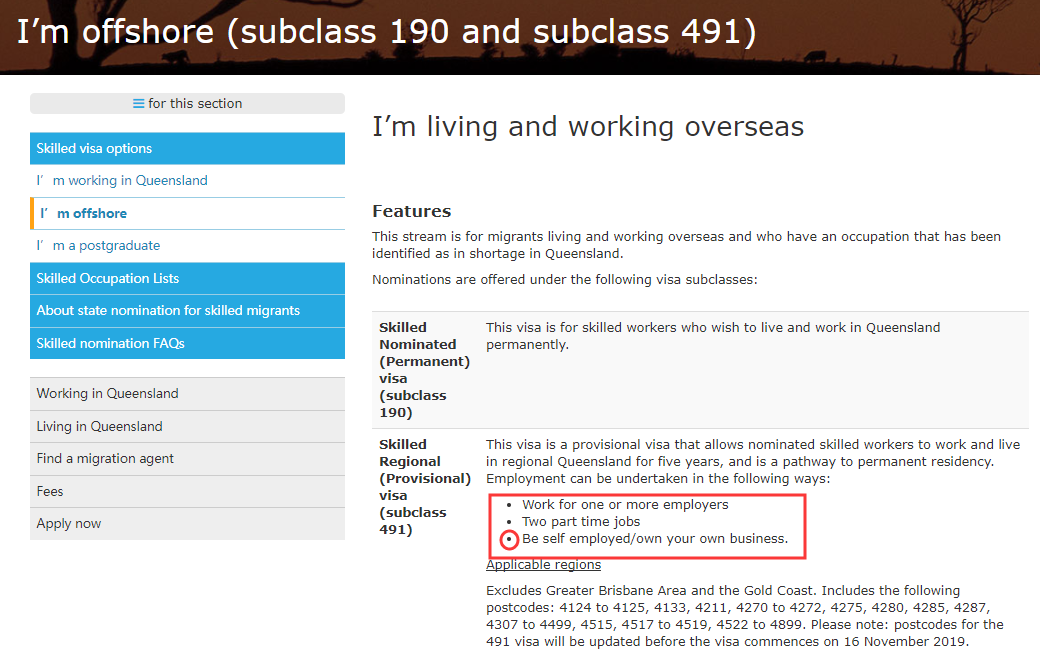Click the Skilled Regional (Provisional) visa cell
Image resolution: width=1040 pixels, height=667 pixels.
tap(424, 486)
